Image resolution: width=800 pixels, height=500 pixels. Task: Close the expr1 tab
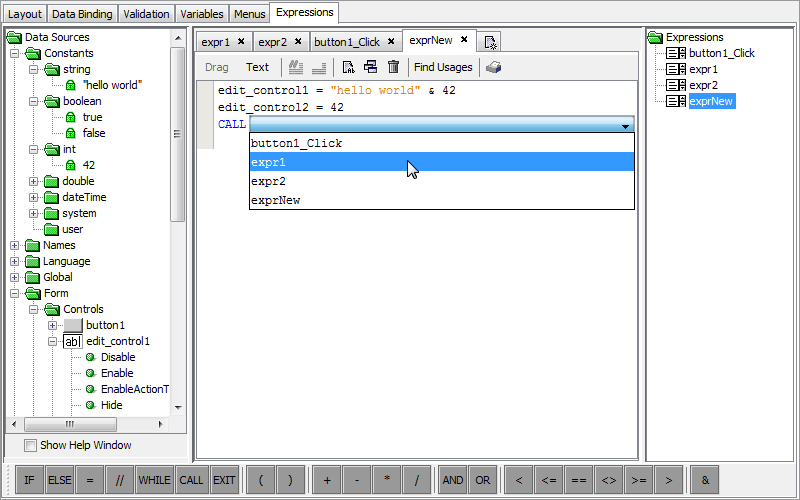pos(241,42)
